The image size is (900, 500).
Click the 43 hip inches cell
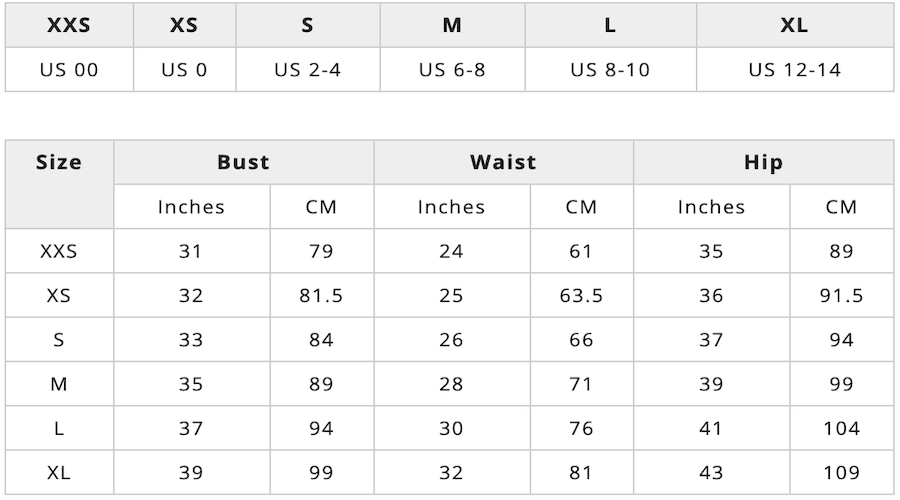(x=711, y=472)
